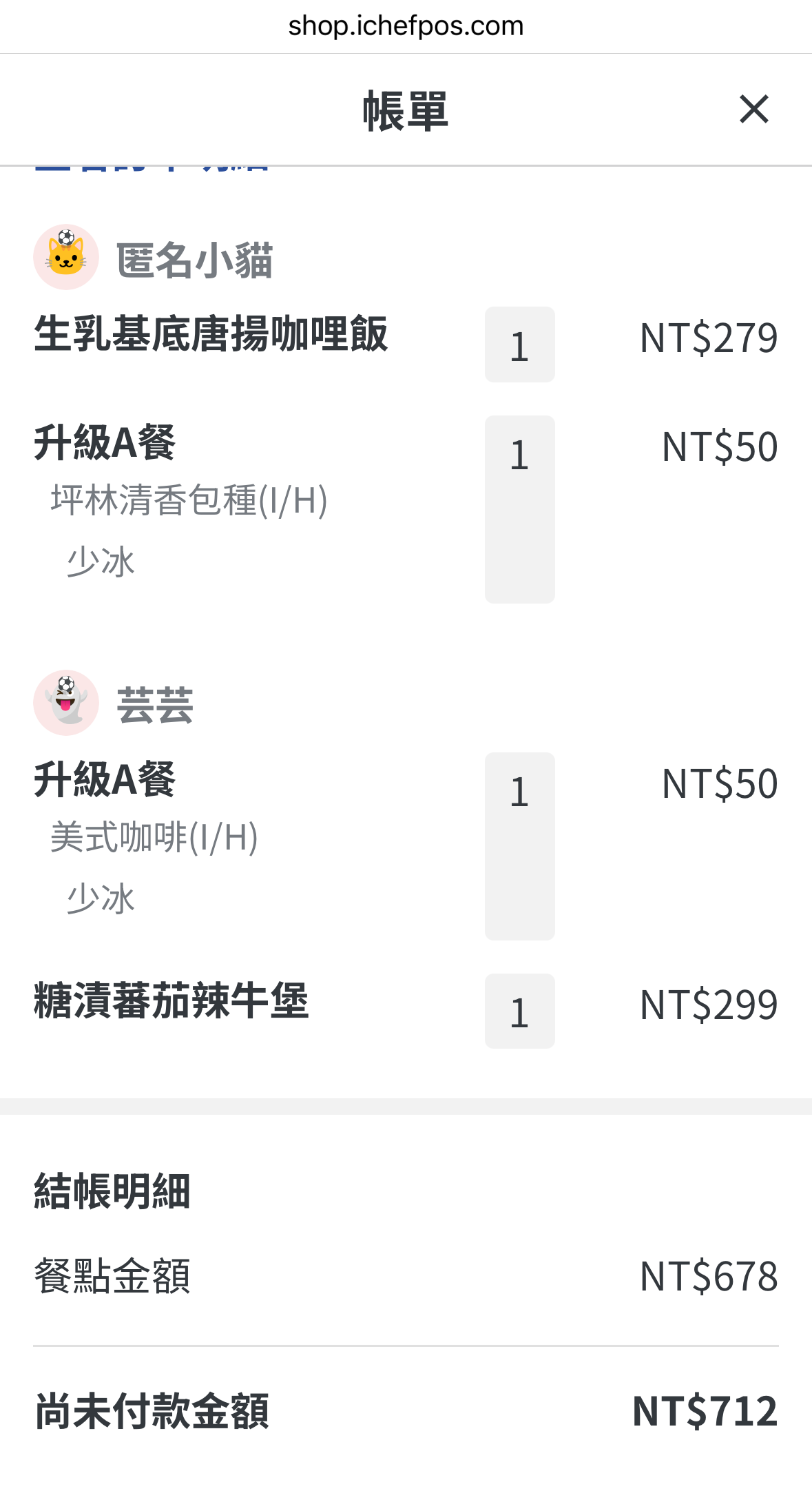This screenshot has width=812, height=1491.
Task: Tap the 坪林清香包種(I/H) drink option
Action: pos(189,500)
